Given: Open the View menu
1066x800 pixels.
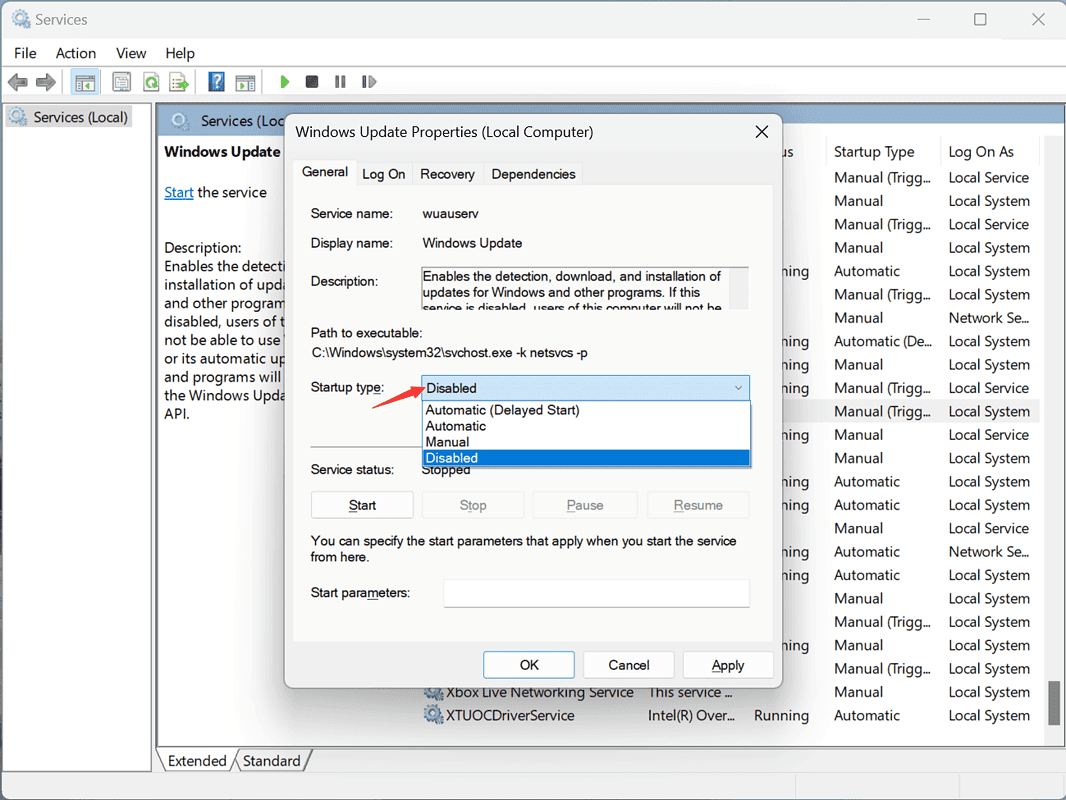Looking at the screenshot, I should click(131, 53).
